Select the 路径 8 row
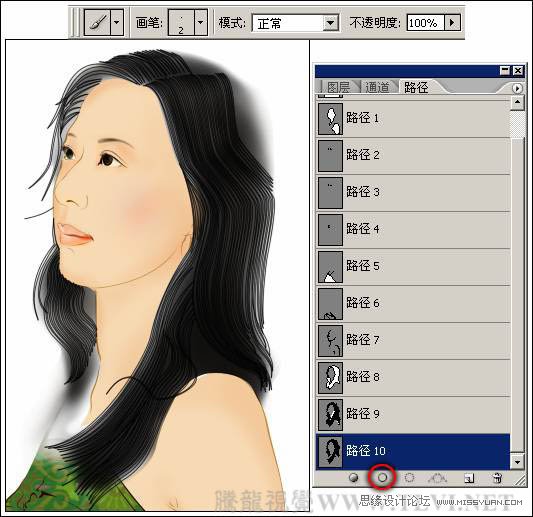The width and height of the screenshot is (533, 517). [413, 378]
